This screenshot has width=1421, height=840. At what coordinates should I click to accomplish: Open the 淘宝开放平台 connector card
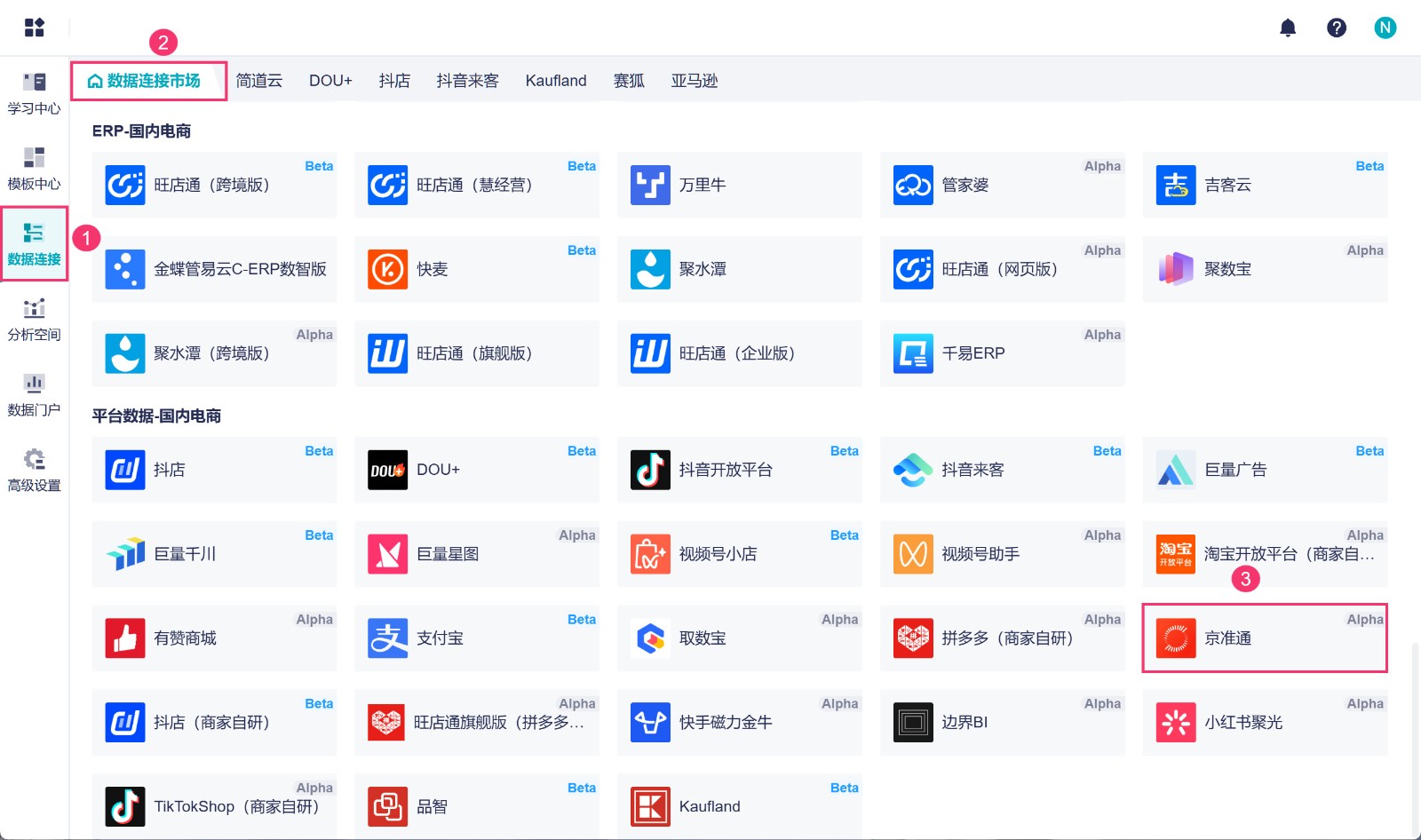(1265, 554)
